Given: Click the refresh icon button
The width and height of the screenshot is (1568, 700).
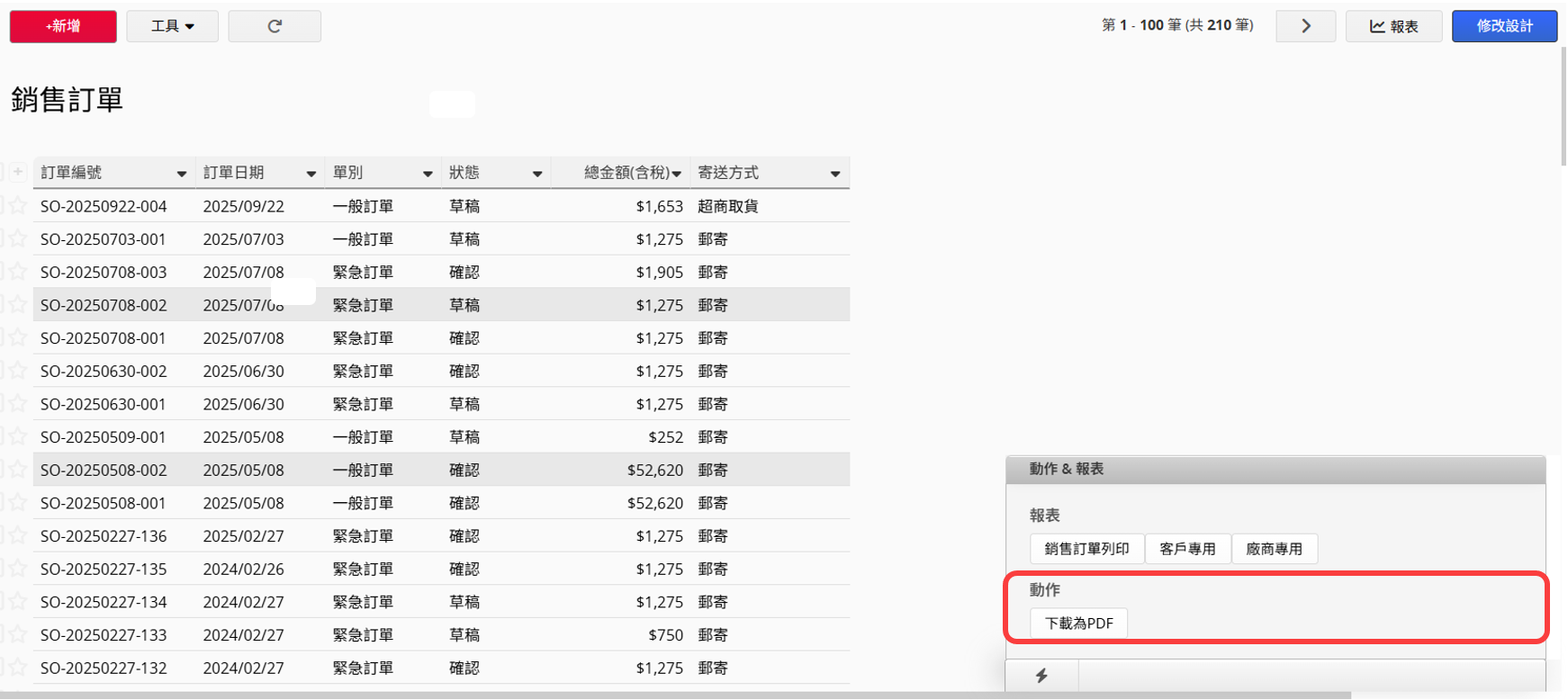Looking at the screenshot, I should (275, 26).
